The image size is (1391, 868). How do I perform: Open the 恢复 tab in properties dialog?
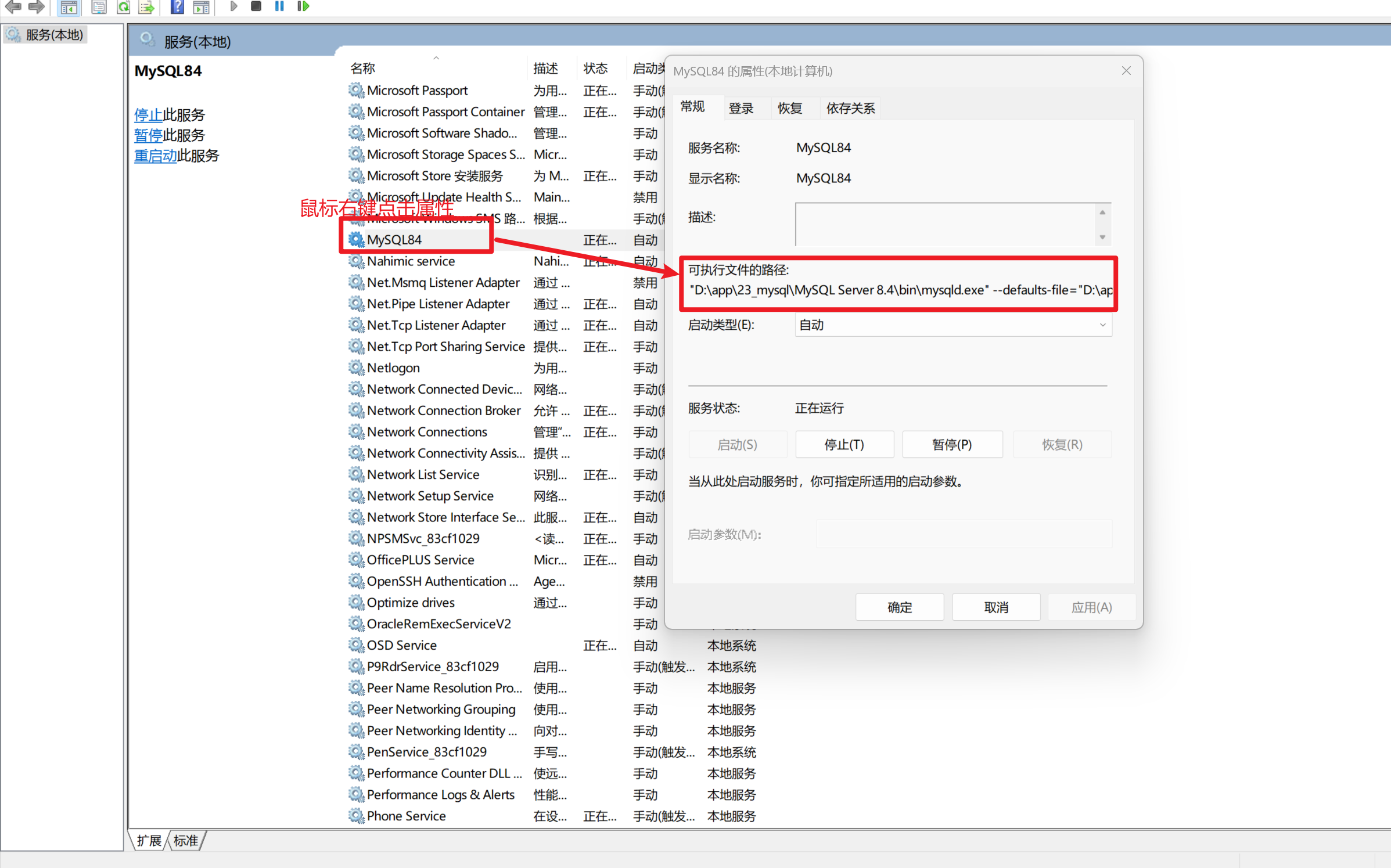point(789,108)
